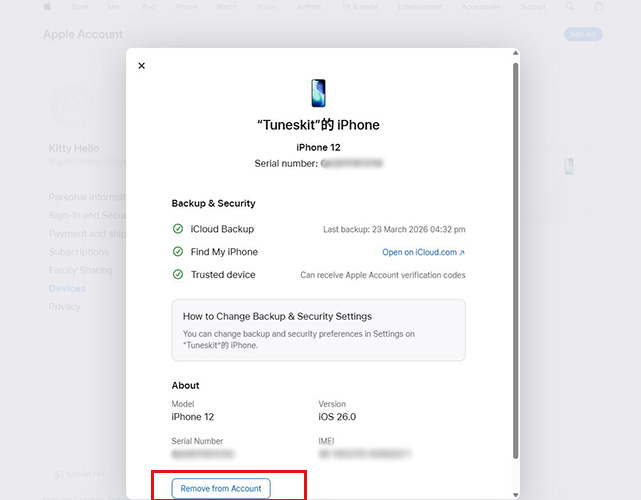Click the iCloud Backup green checkmark icon

(x=178, y=229)
